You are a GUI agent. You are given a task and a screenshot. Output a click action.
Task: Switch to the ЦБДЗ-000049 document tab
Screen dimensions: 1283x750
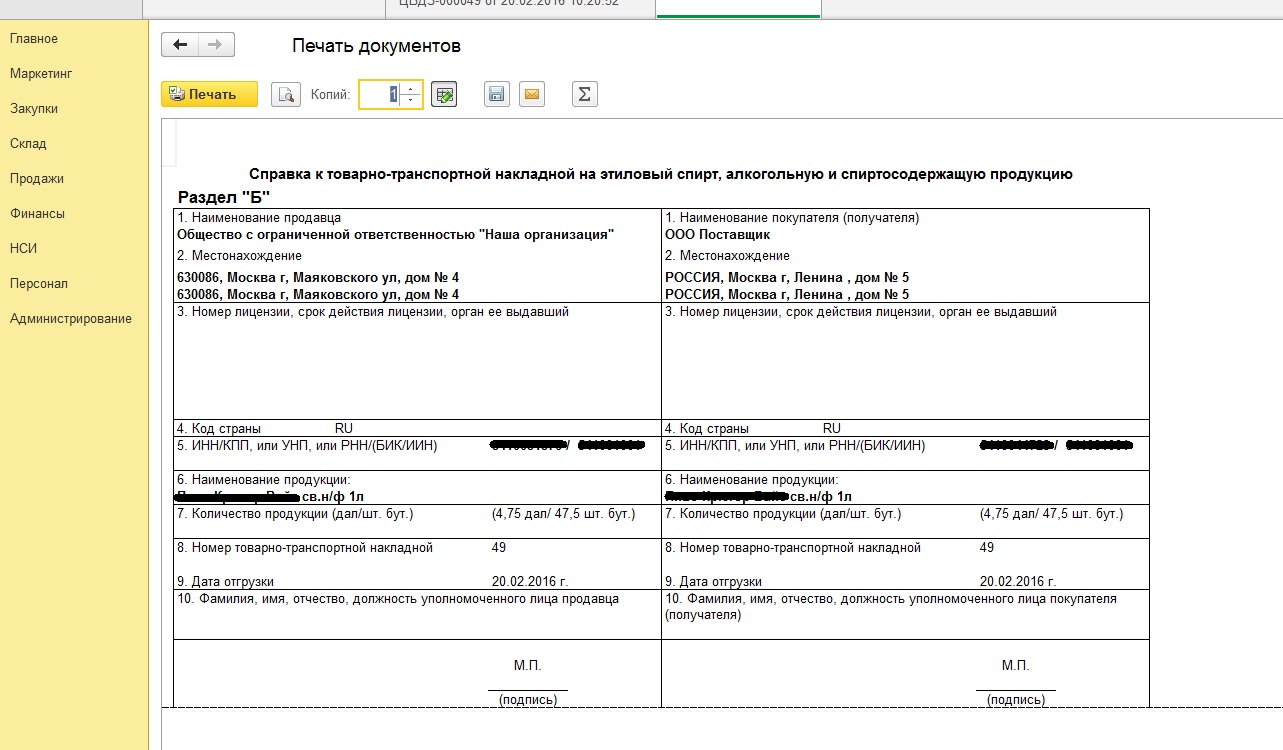(520, 8)
